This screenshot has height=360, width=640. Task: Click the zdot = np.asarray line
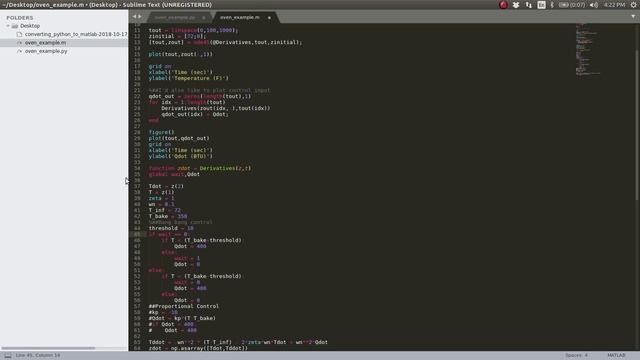(x=198, y=348)
